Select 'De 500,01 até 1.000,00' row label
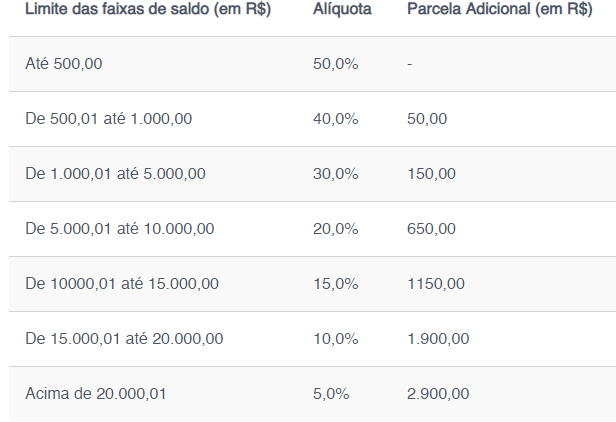Viewport: 616px width, 422px height. [108, 119]
